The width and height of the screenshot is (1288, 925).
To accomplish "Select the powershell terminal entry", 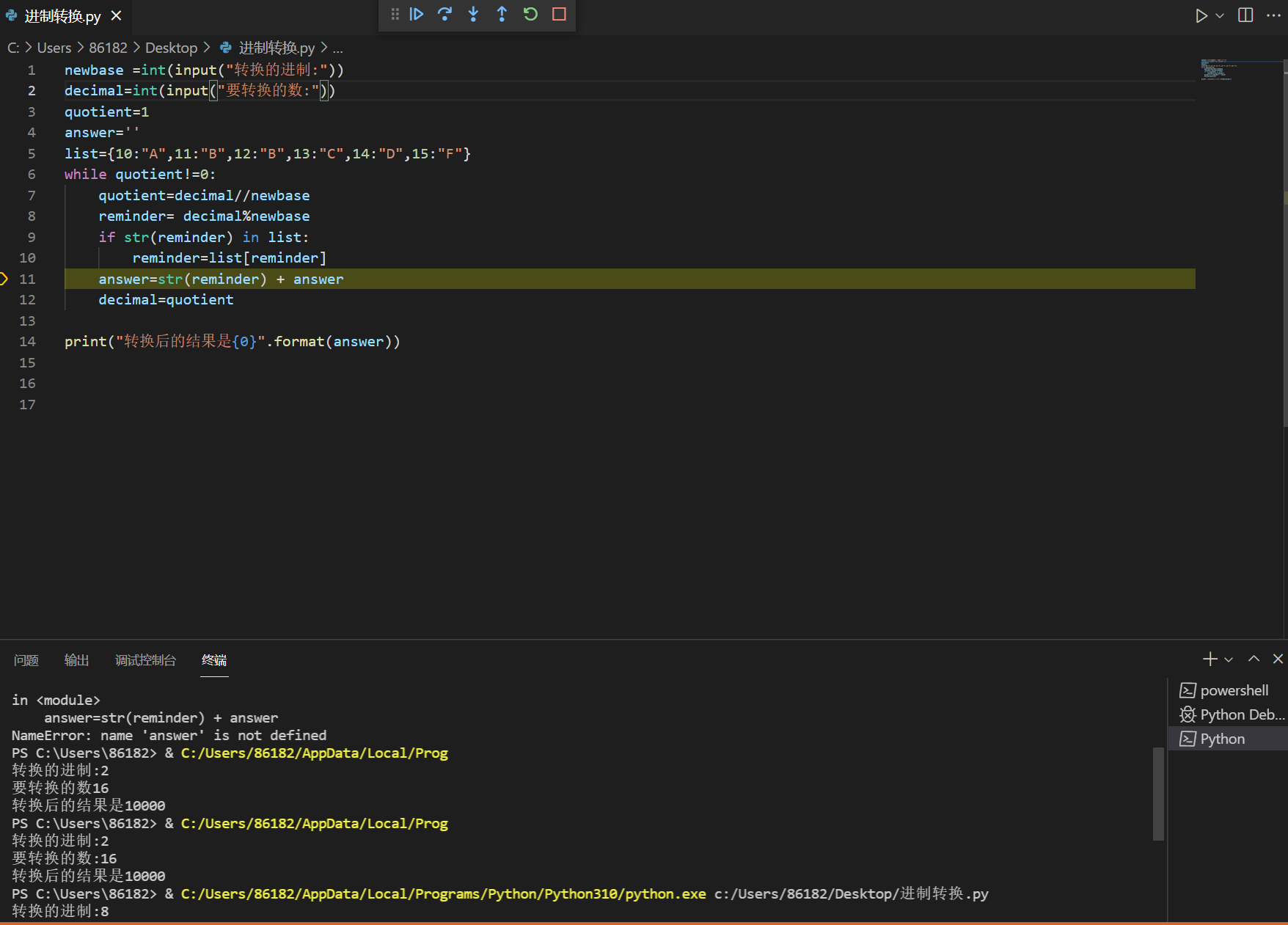I will [1228, 690].
